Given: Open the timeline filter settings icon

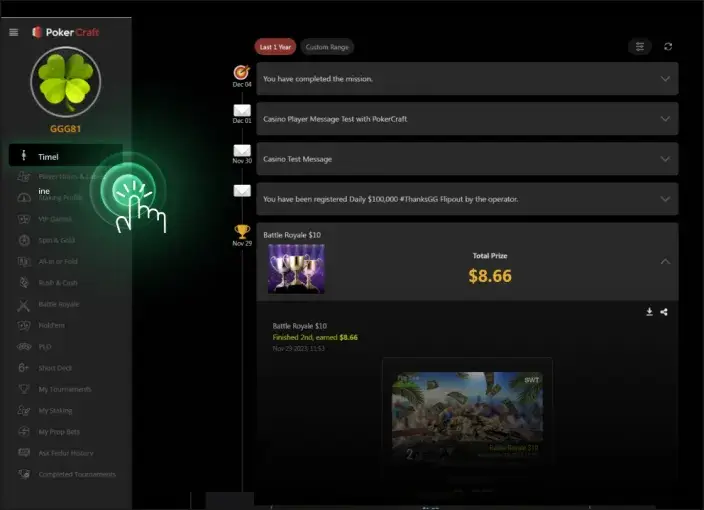Looking at the screenshot, I should (640, 47).
